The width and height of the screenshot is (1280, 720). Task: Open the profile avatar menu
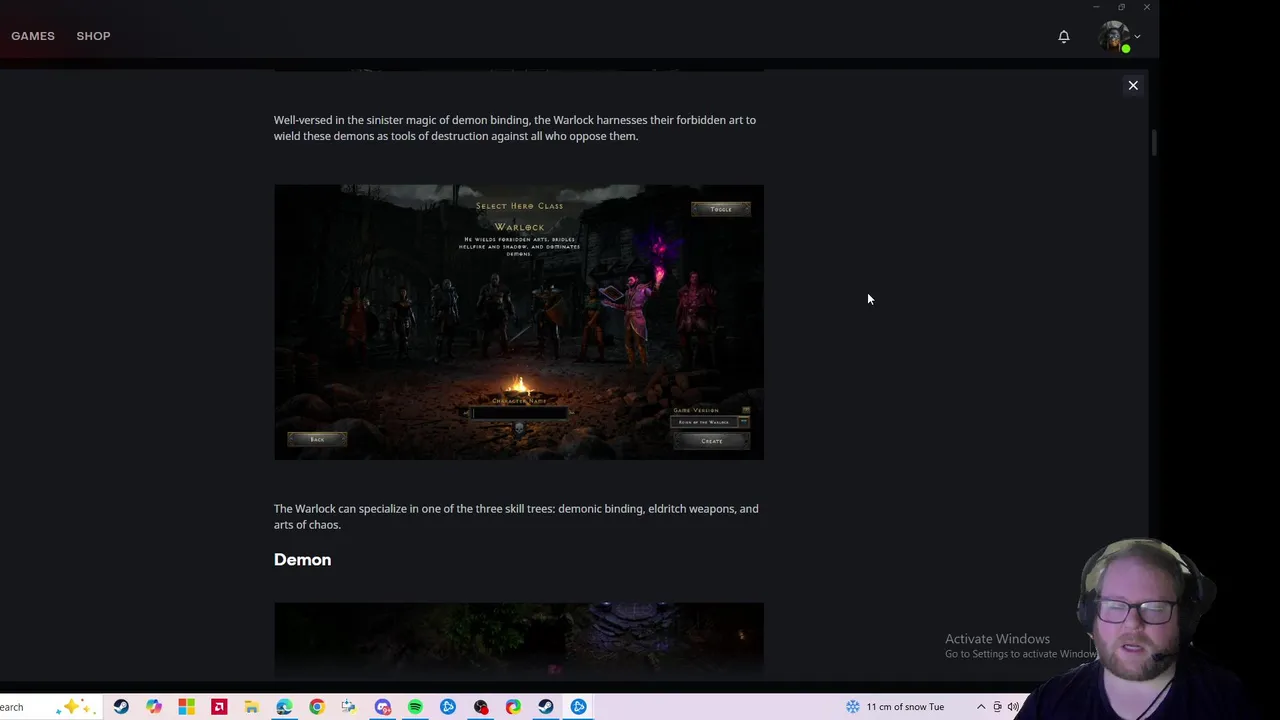click(x=1113, y=37)
